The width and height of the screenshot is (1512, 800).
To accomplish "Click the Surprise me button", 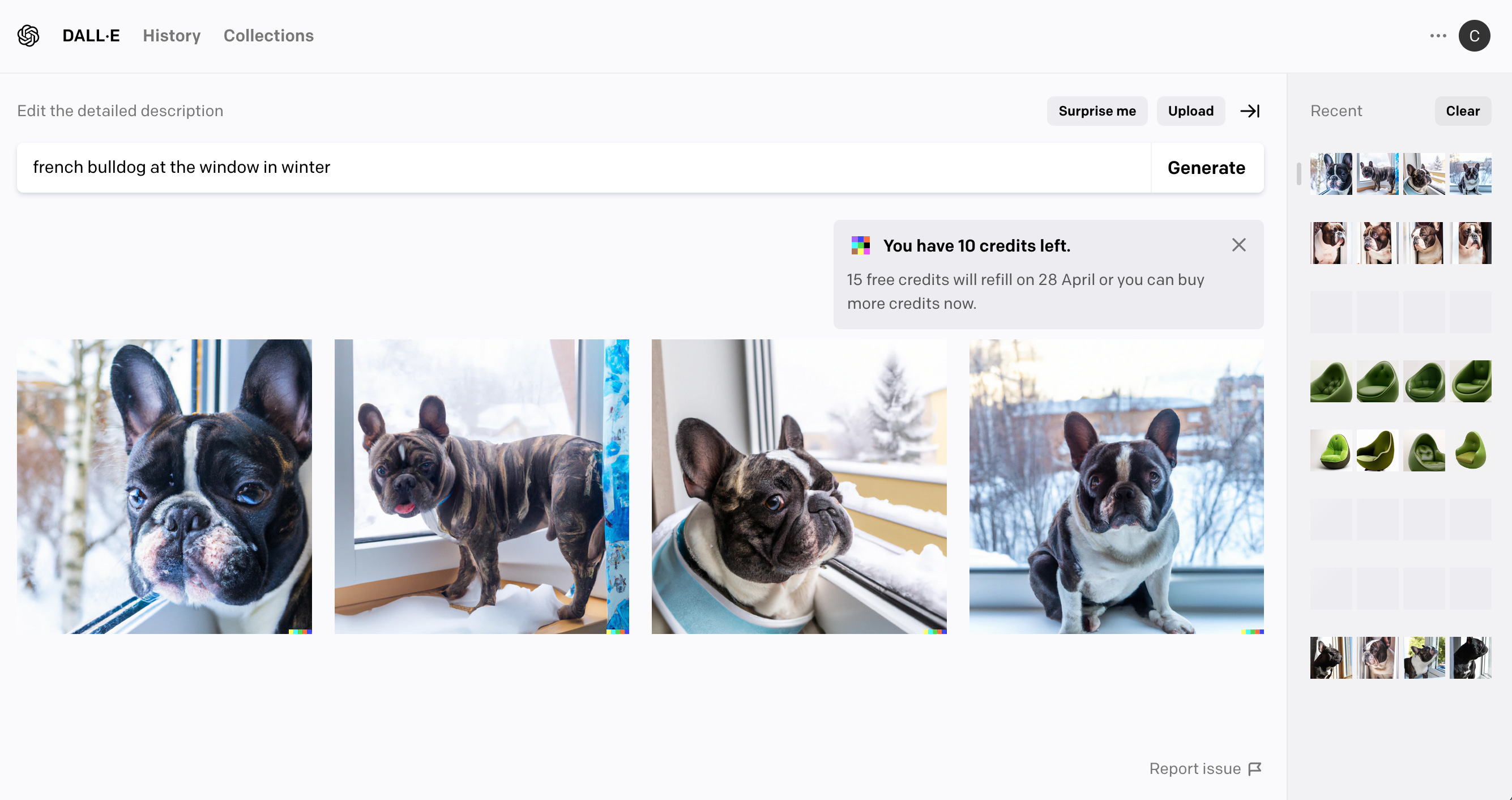I will click(x=1096, y=111).
